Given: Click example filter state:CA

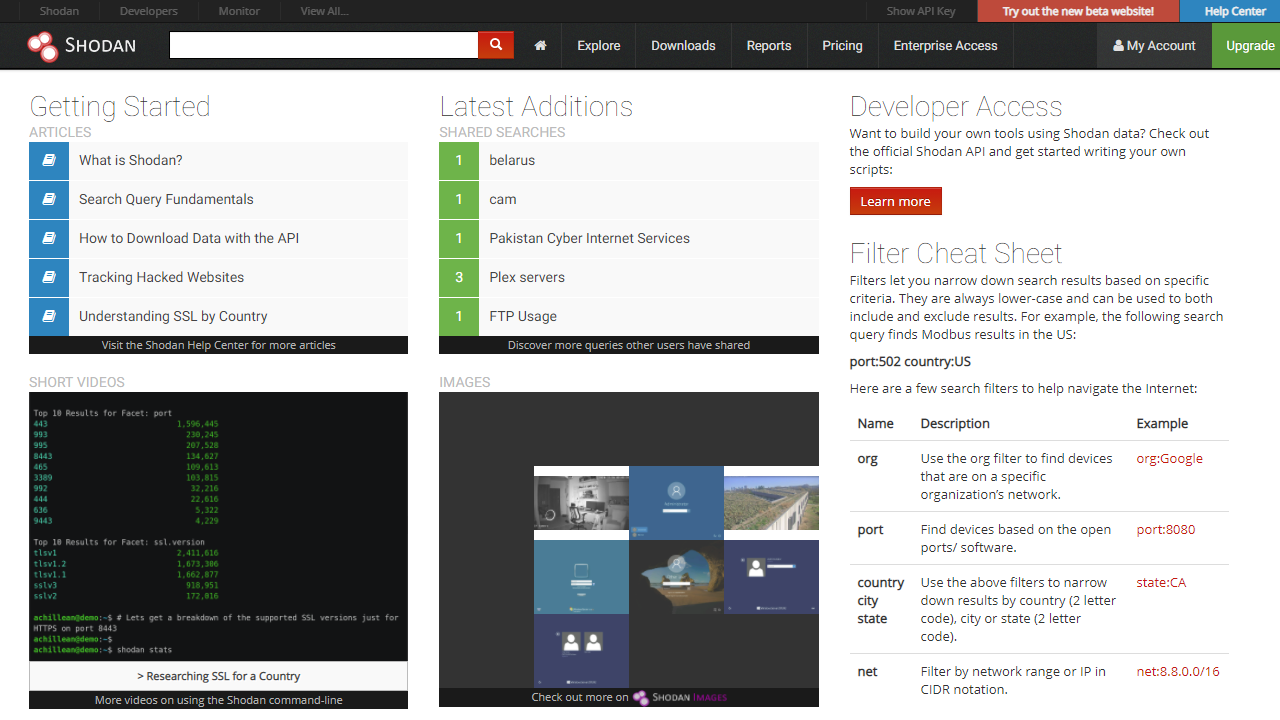Looking at the screenshot, I should point(1161,582).
